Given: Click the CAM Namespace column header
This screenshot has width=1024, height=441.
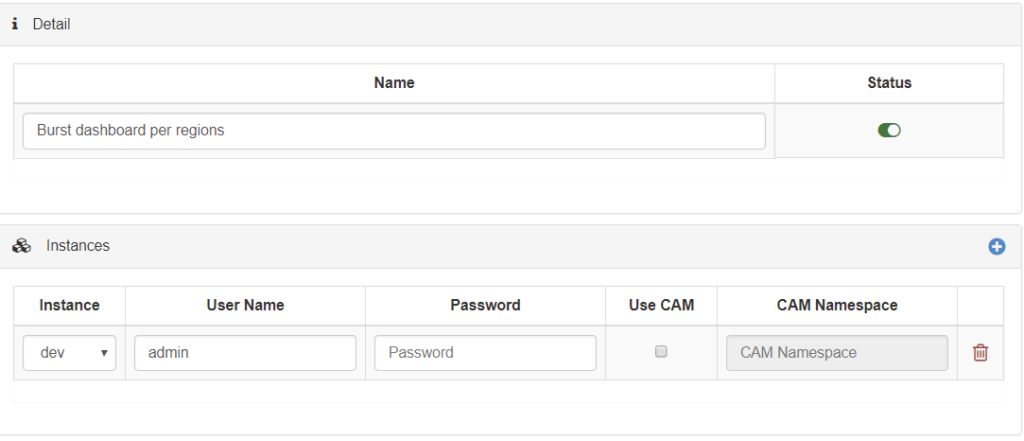Looking at the screenshot, I should pos(837,305).
